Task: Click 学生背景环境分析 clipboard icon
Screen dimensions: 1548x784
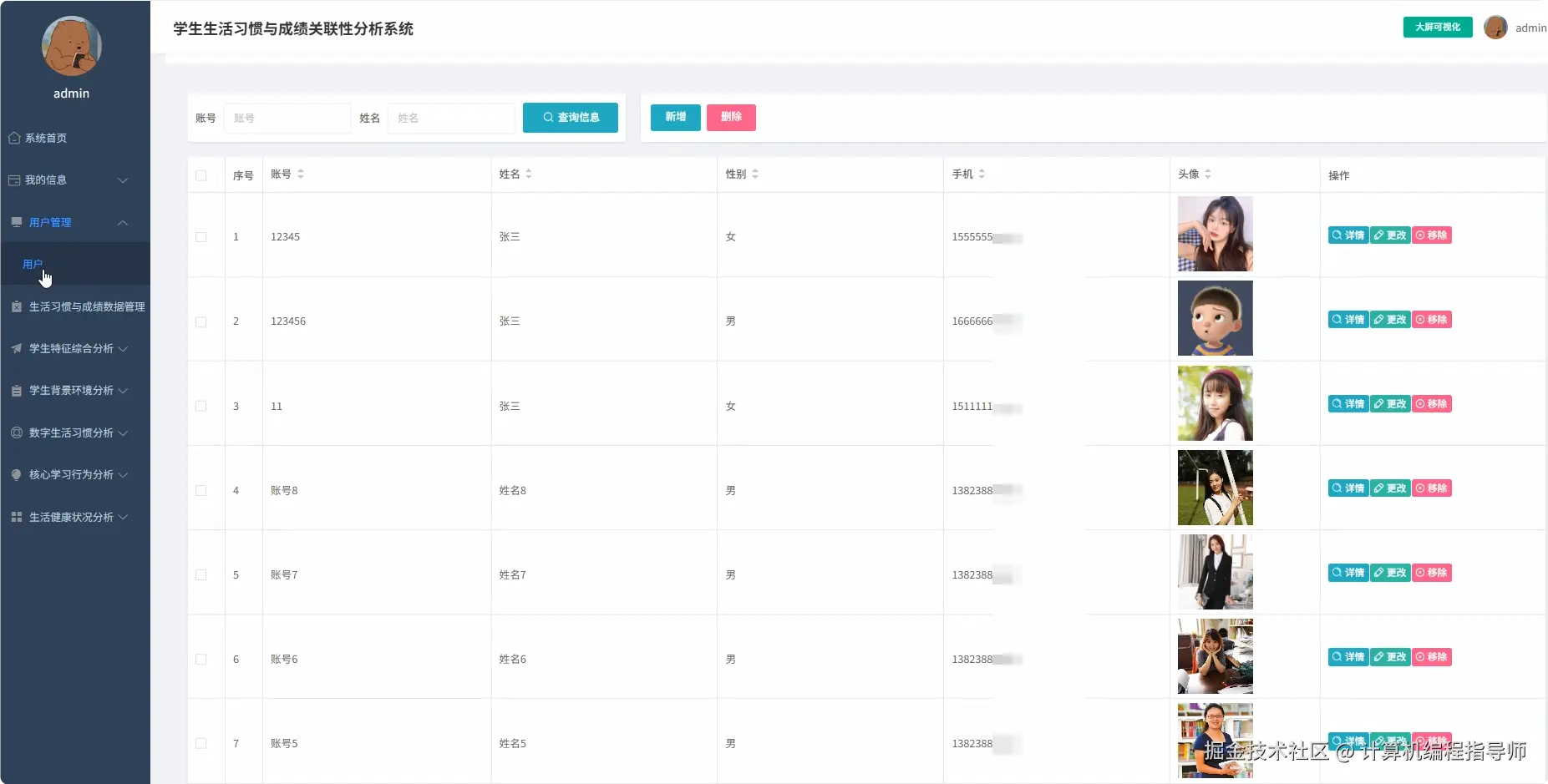Action: click(x=17, y=391)
